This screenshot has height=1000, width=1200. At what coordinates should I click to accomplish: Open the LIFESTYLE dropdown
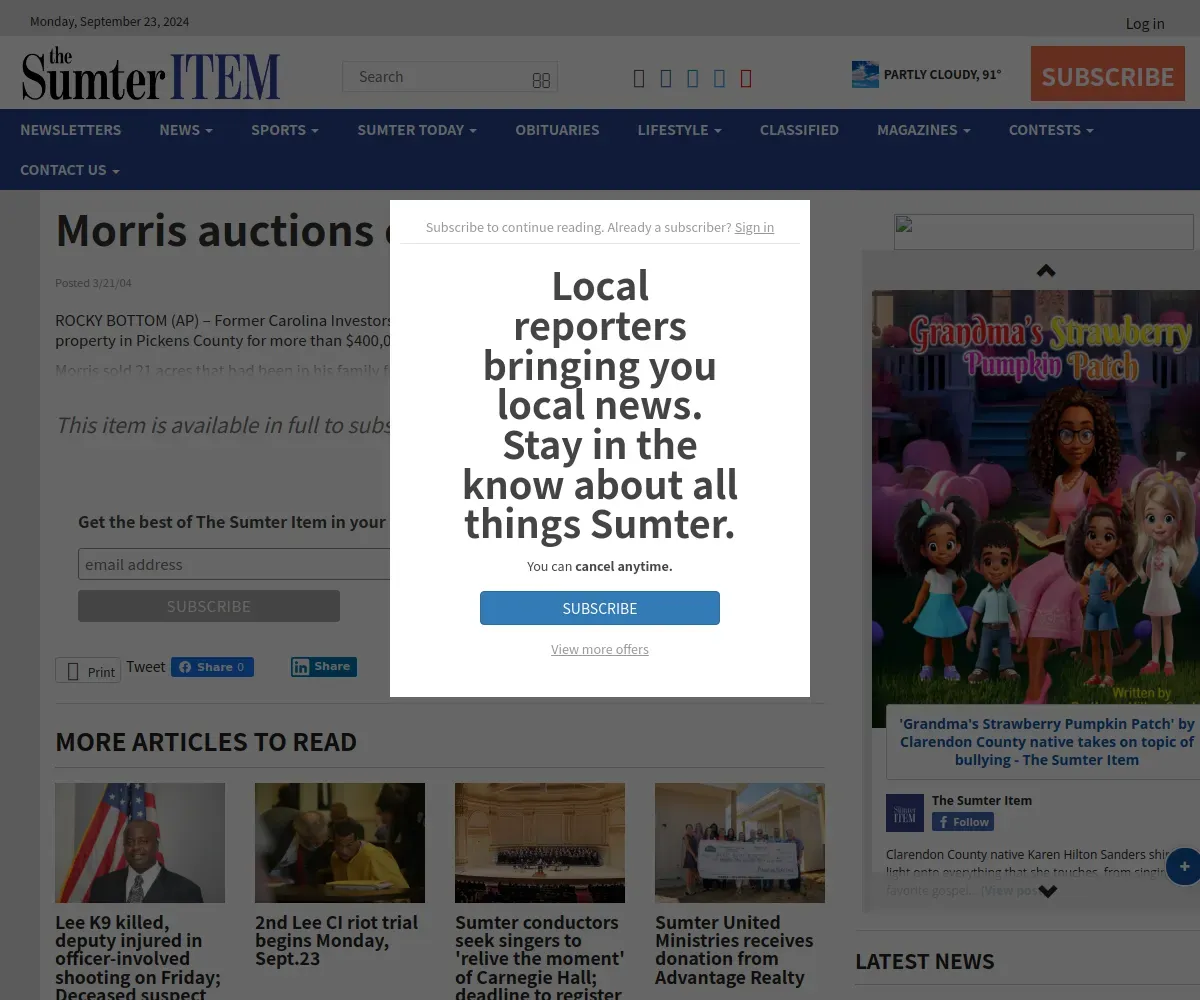[x=680, y=130]
